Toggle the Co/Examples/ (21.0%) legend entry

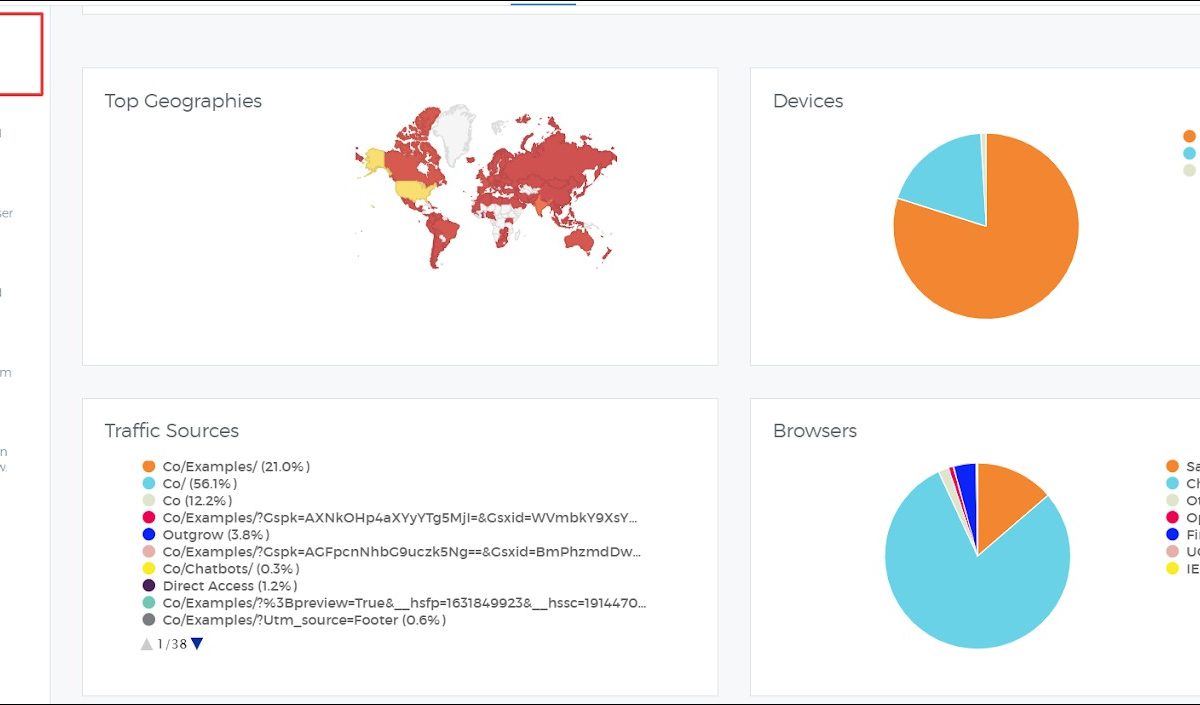pos(236,466)
